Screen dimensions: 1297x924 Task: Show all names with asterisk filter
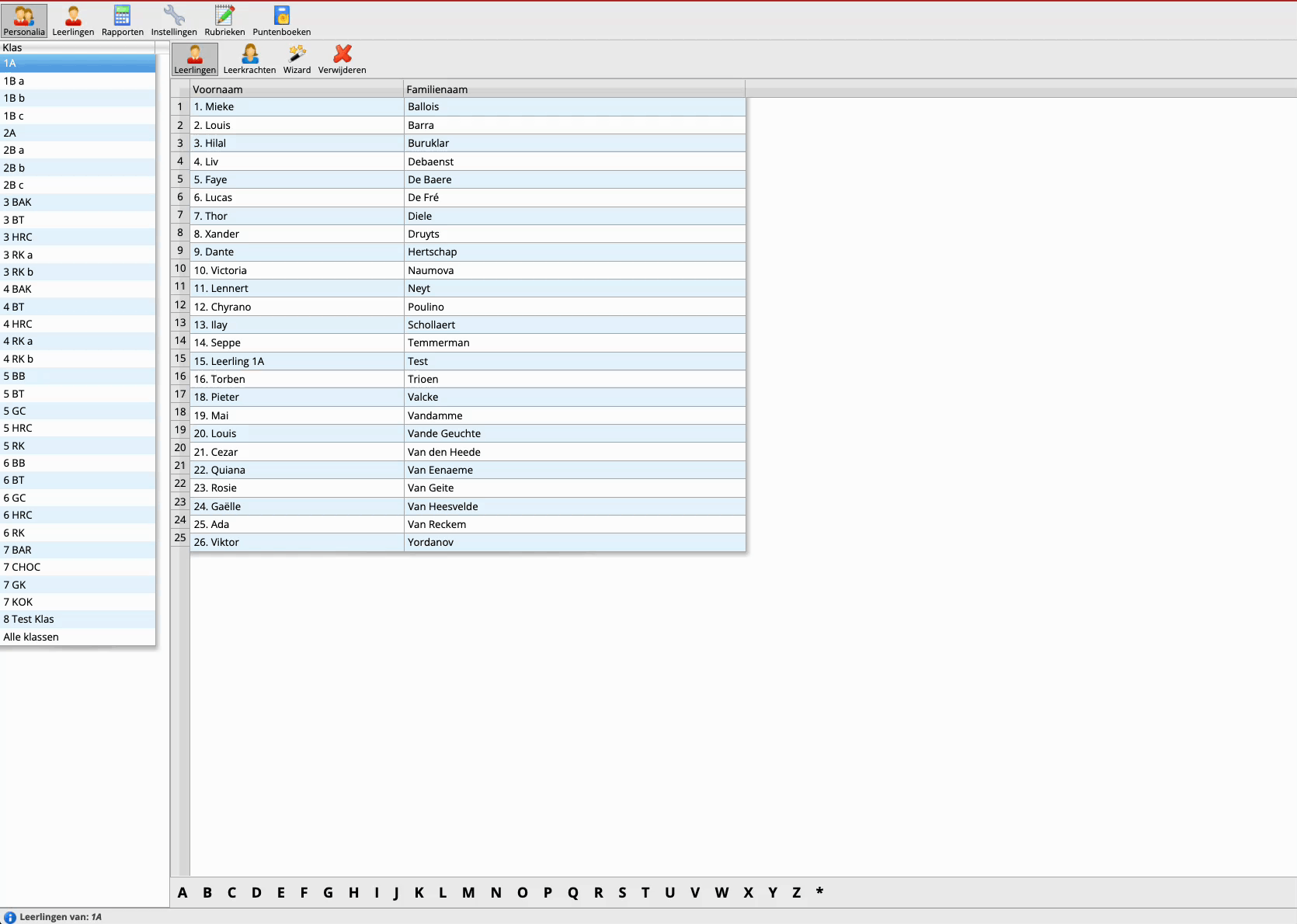click(x=819, y=893)
